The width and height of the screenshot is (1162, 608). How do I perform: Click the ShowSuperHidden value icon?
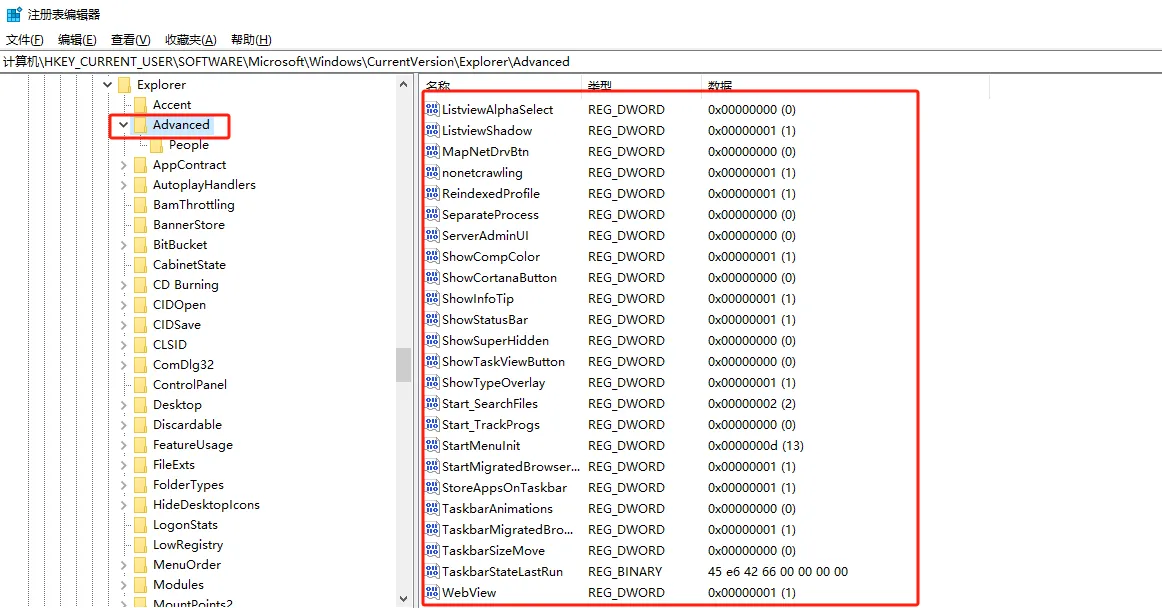tap(433, 340)
